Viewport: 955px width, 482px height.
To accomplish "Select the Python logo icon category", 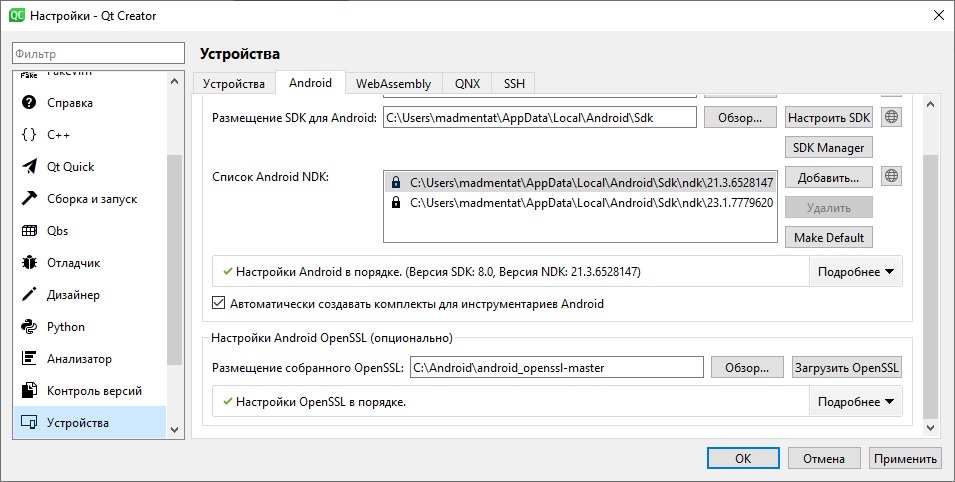I will click(x=29, y=327).
